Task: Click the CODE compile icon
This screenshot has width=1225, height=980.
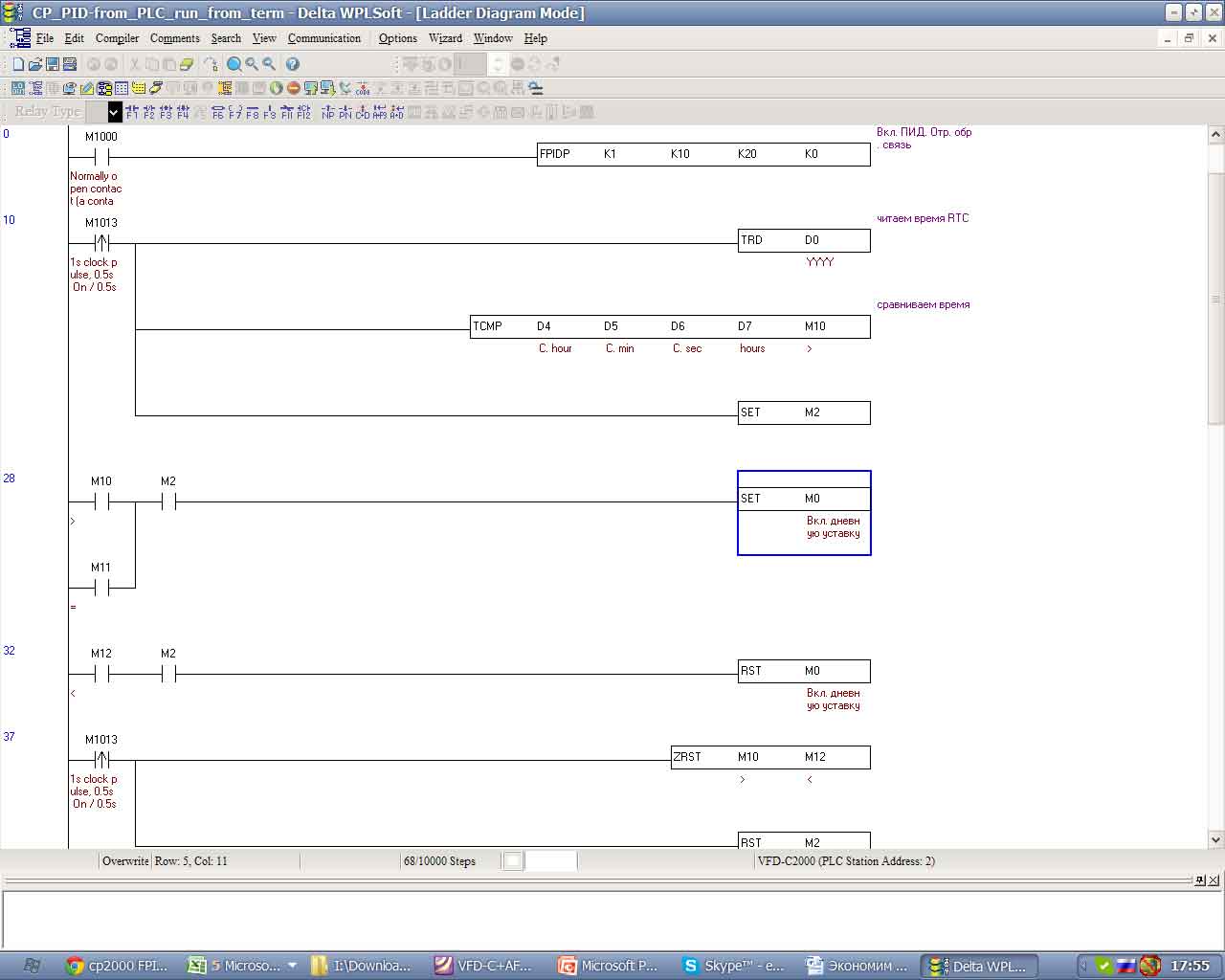Action: coord(363,88)
